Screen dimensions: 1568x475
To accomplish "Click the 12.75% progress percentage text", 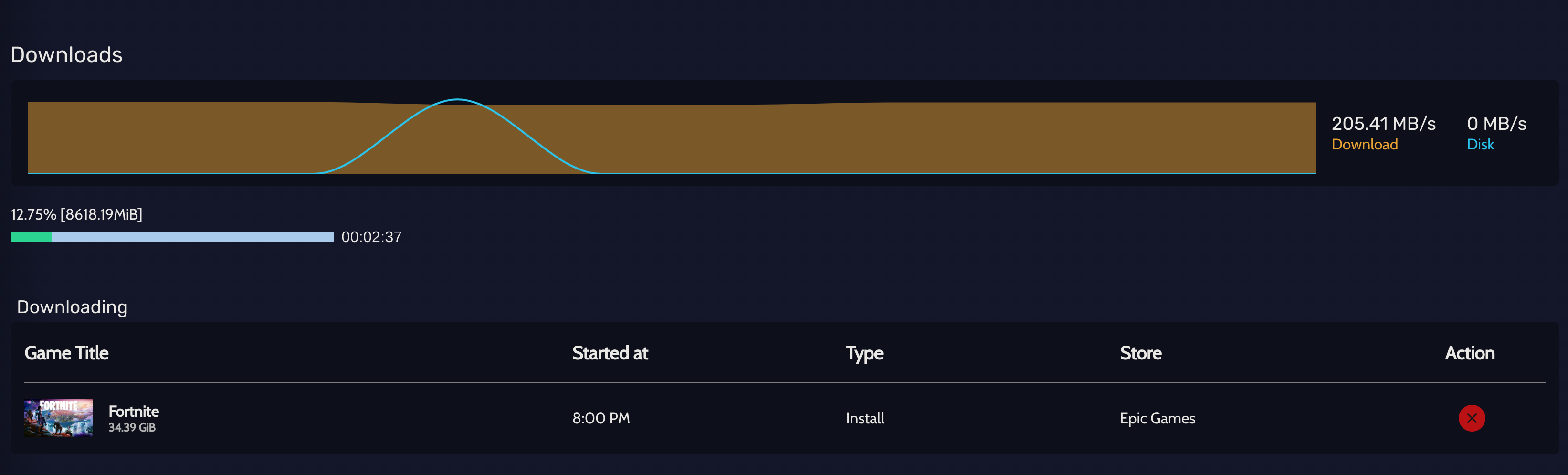I will coord(76,214).
